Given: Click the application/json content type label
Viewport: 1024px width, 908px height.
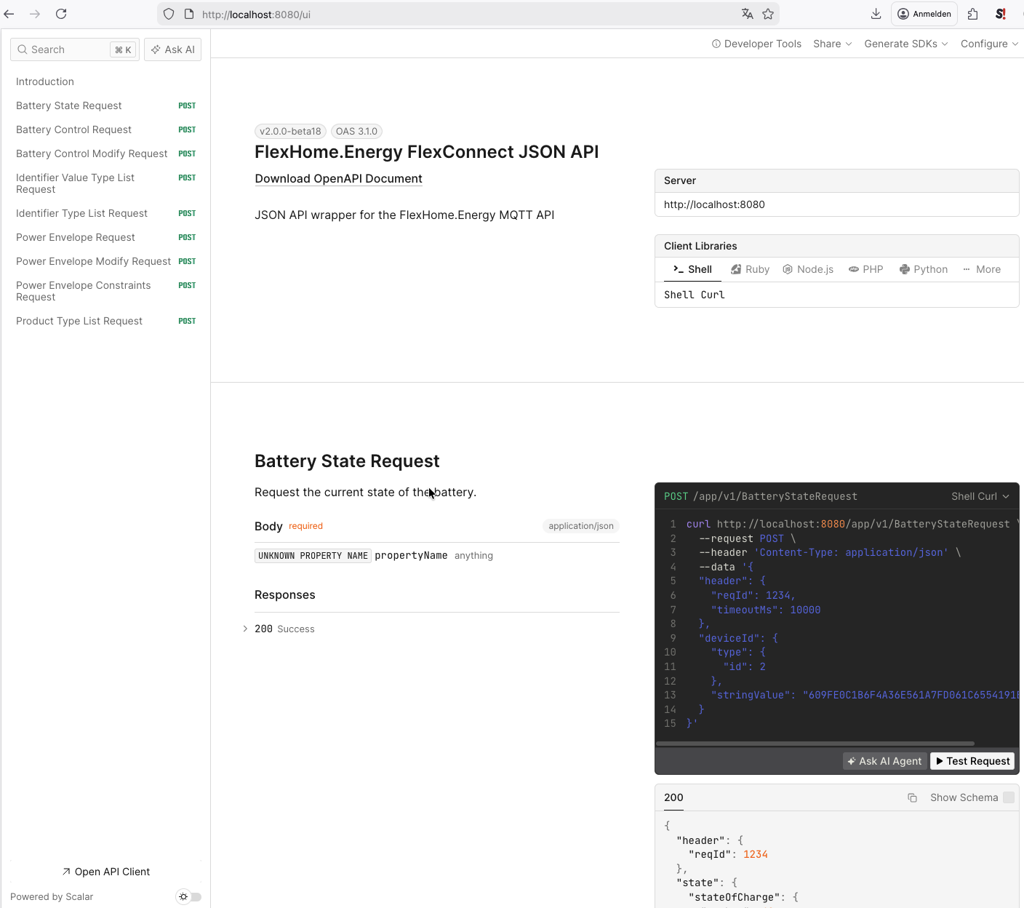Looking at the screenshot, I should [x=581, y=526].
